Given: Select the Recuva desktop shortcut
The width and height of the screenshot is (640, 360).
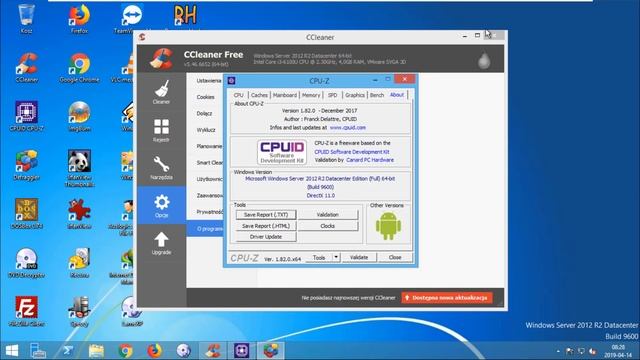Looking at the screenshot, I should 79,263.
